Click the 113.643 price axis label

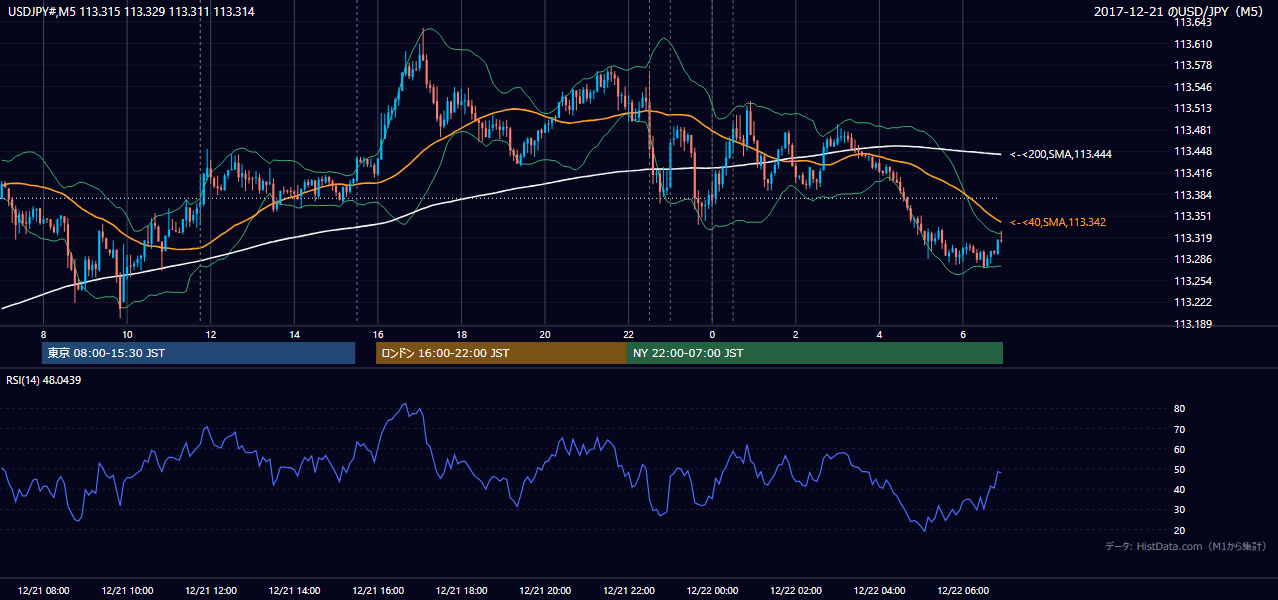[1194, 22]
